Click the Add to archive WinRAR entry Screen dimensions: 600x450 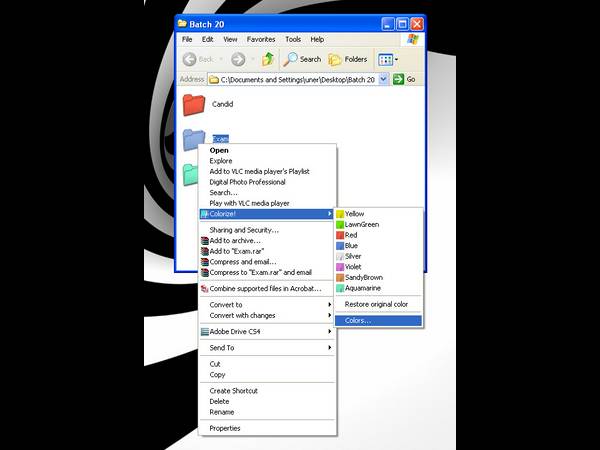tap(235, 240)
